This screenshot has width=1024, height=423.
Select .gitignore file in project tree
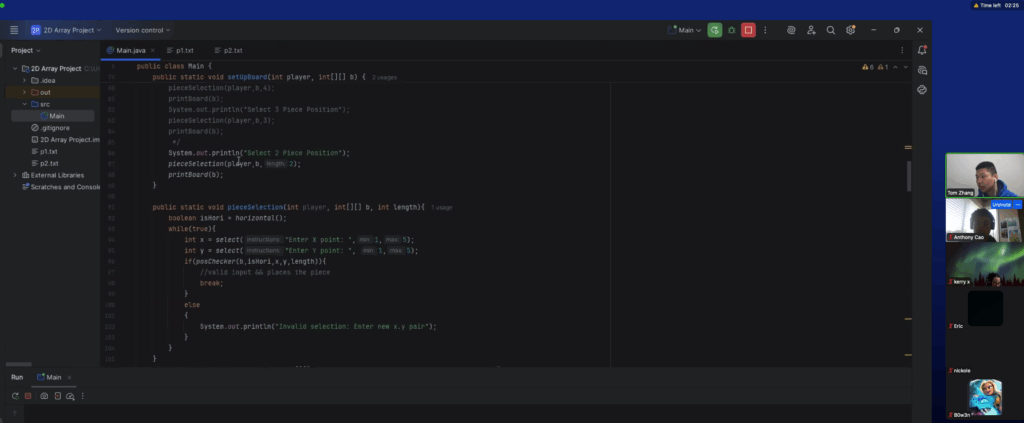pyautogui.click(x=55, y=128)
